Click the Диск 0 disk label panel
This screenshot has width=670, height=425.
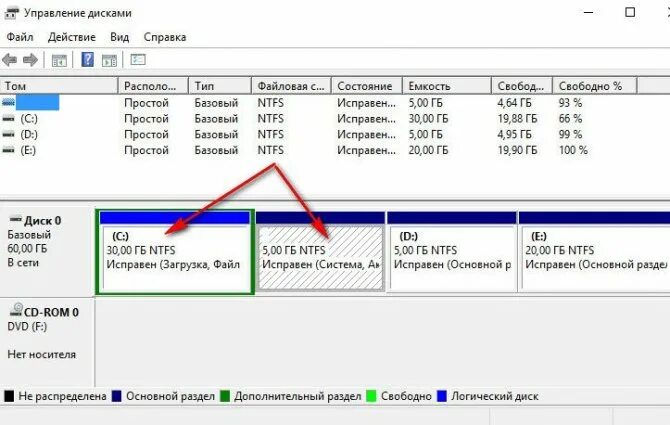coord(47,251)
